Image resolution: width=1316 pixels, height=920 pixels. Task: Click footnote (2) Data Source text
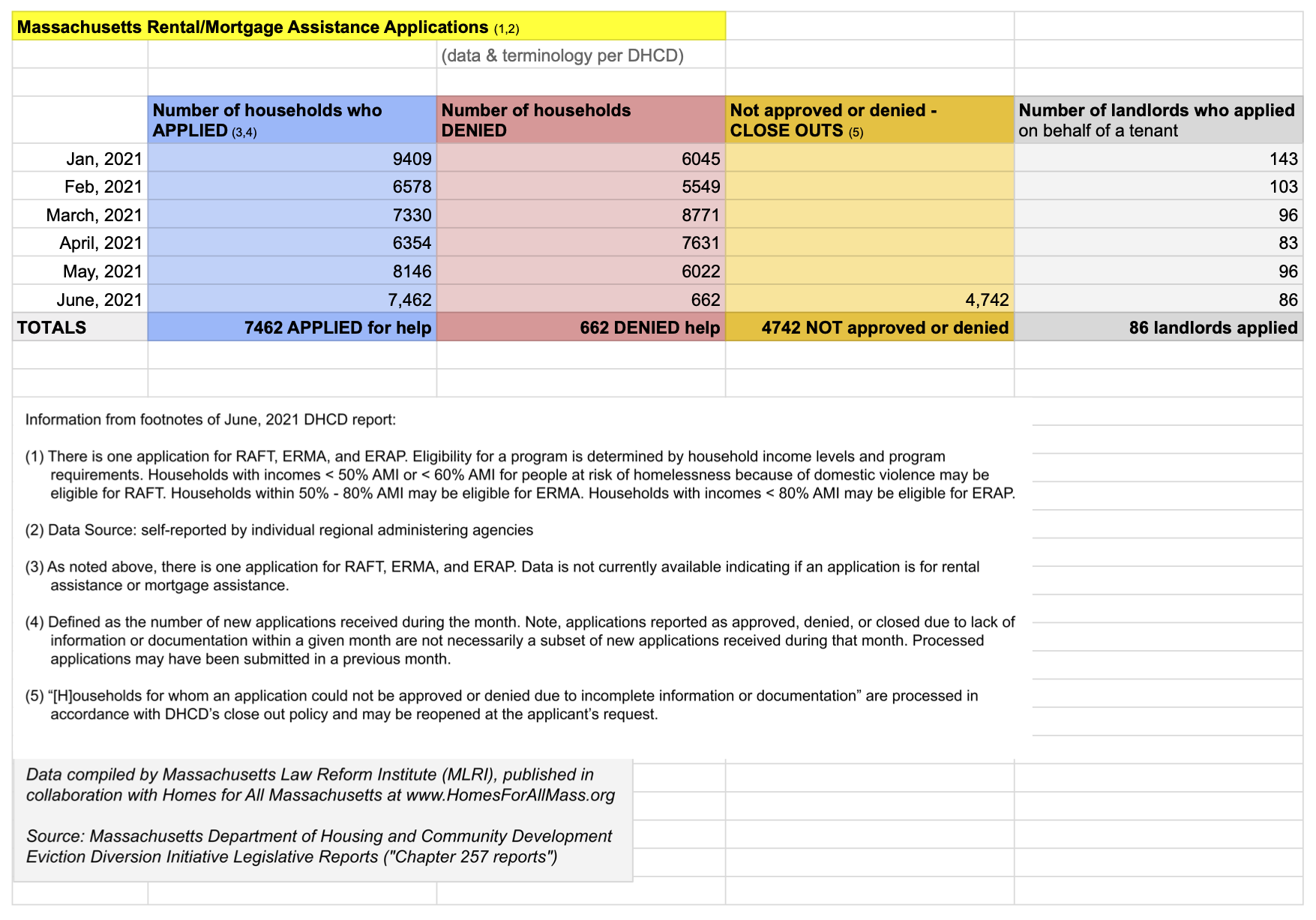[279, 530]
